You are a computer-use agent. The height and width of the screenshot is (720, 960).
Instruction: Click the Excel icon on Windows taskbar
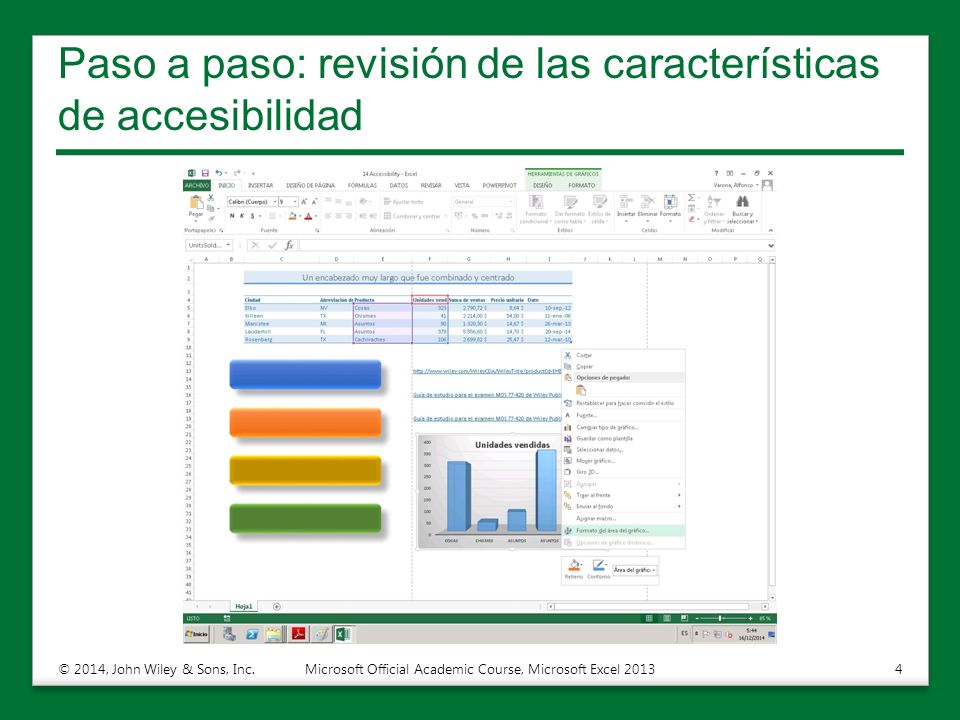click(x=342, y=634)
